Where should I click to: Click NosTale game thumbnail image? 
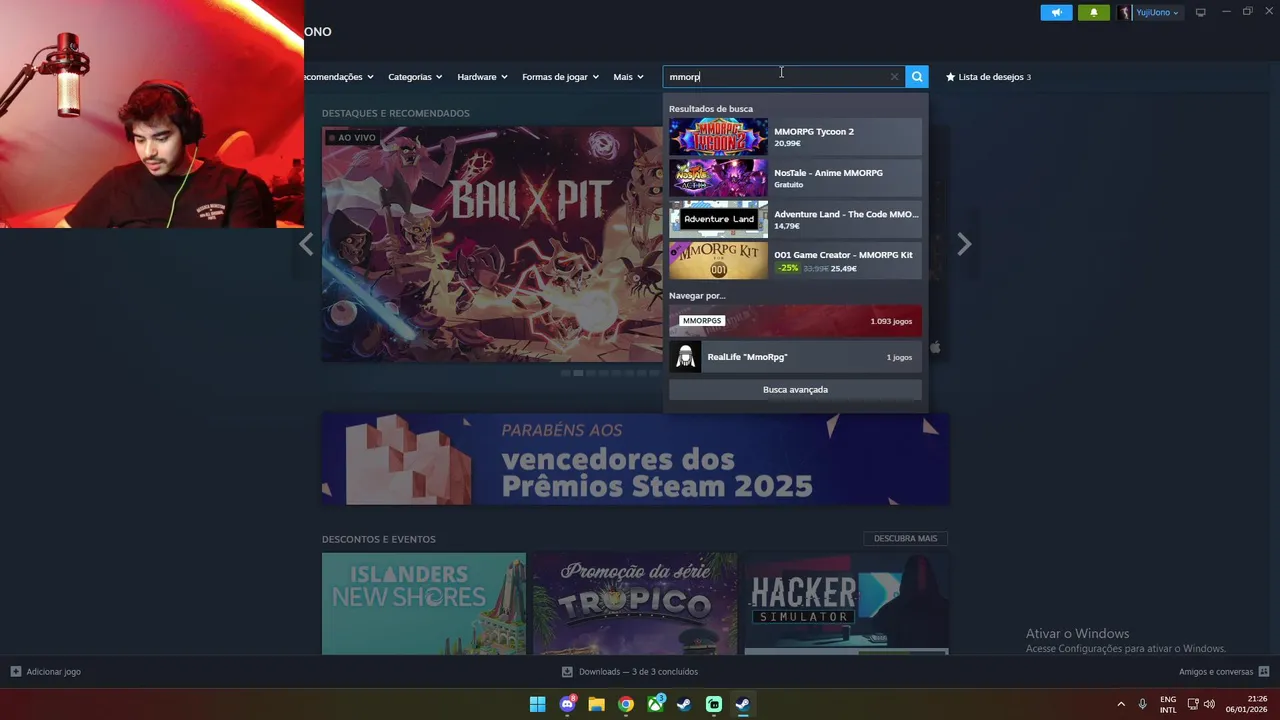point(718,178)
